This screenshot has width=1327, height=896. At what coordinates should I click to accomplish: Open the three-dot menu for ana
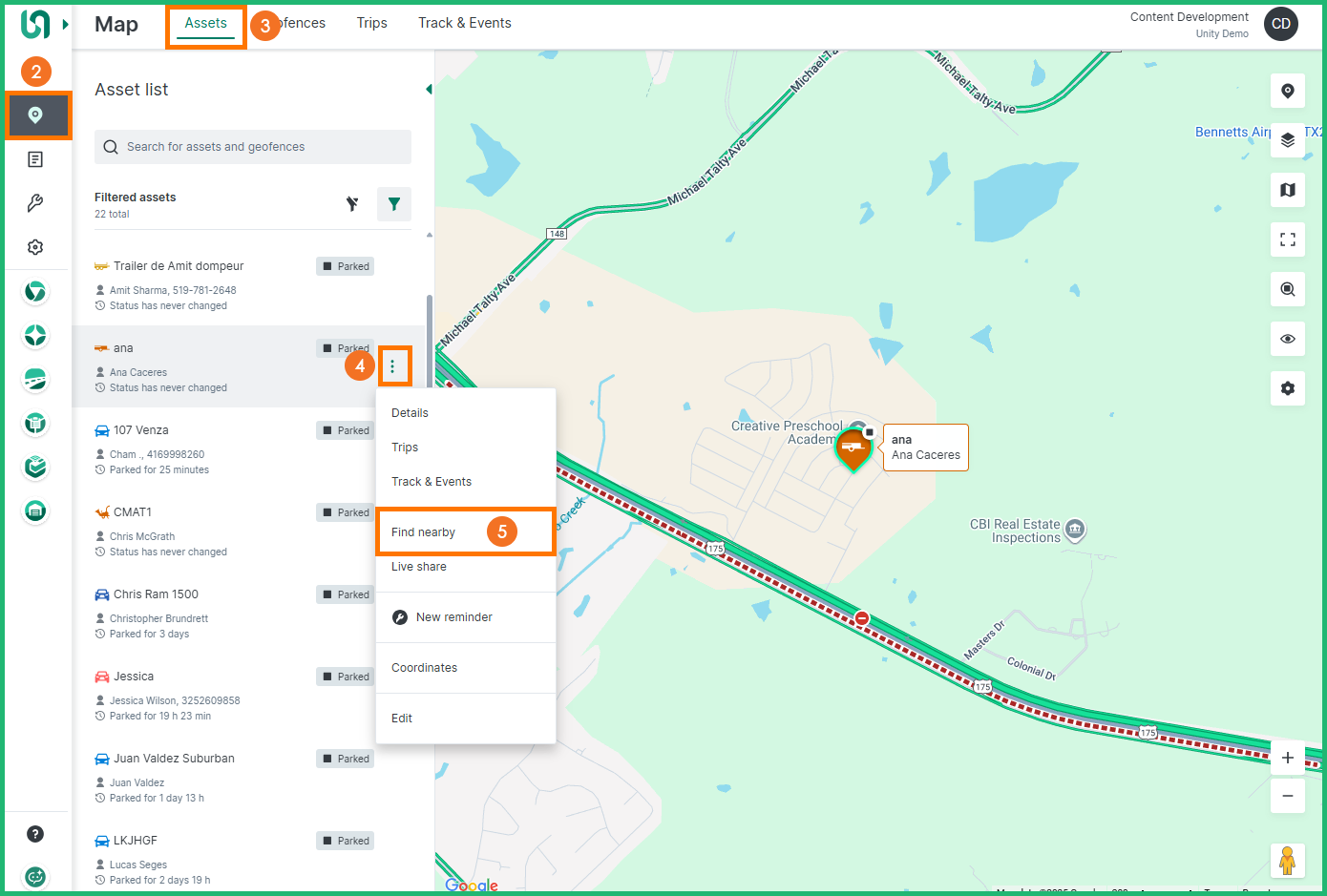pos(392,366)
